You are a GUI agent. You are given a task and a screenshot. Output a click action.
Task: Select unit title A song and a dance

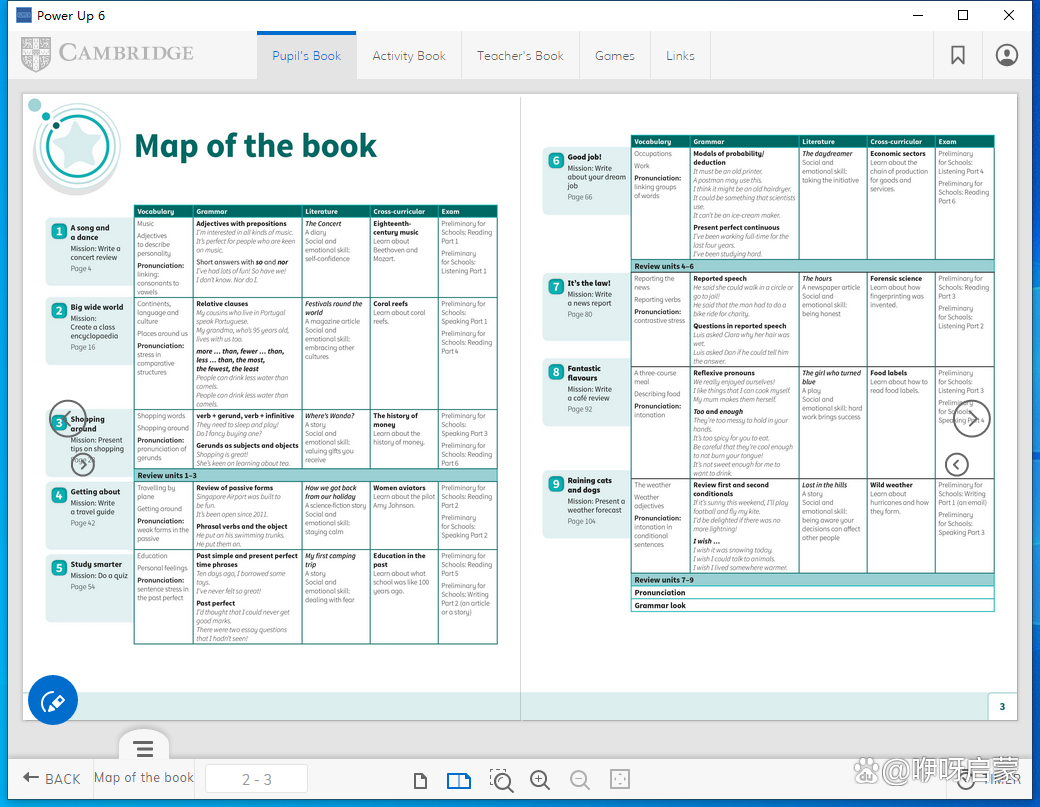click(90, 232)
